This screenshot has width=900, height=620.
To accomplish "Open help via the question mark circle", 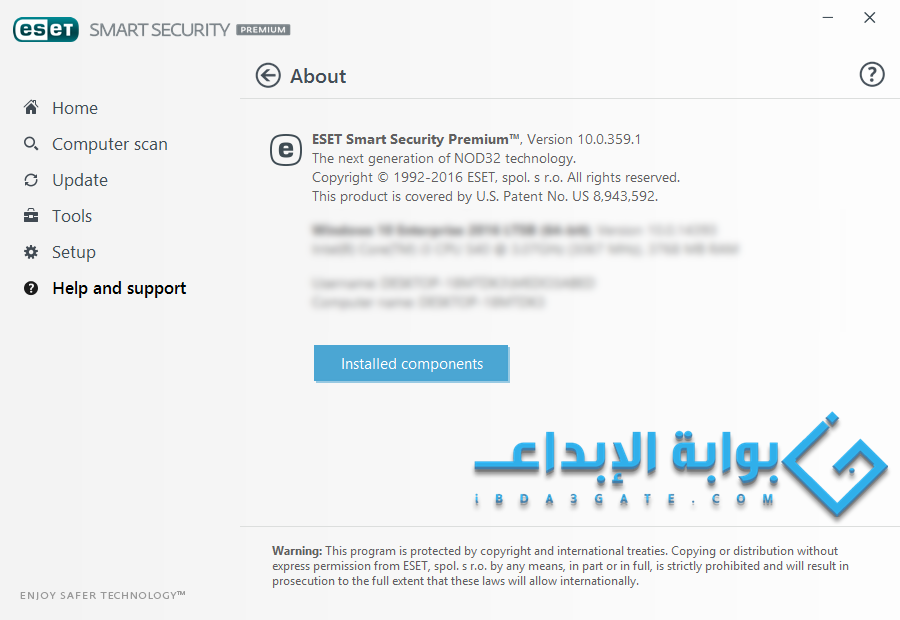I will 872,74.
